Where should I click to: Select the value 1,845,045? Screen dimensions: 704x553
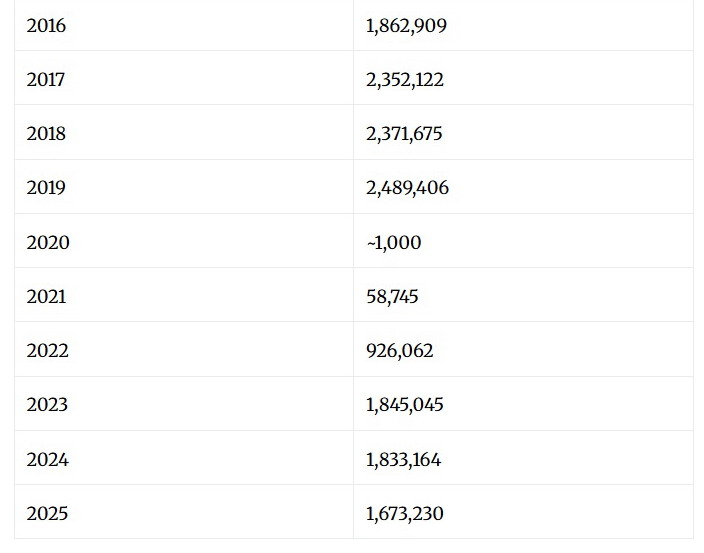(x=405, y=405)
